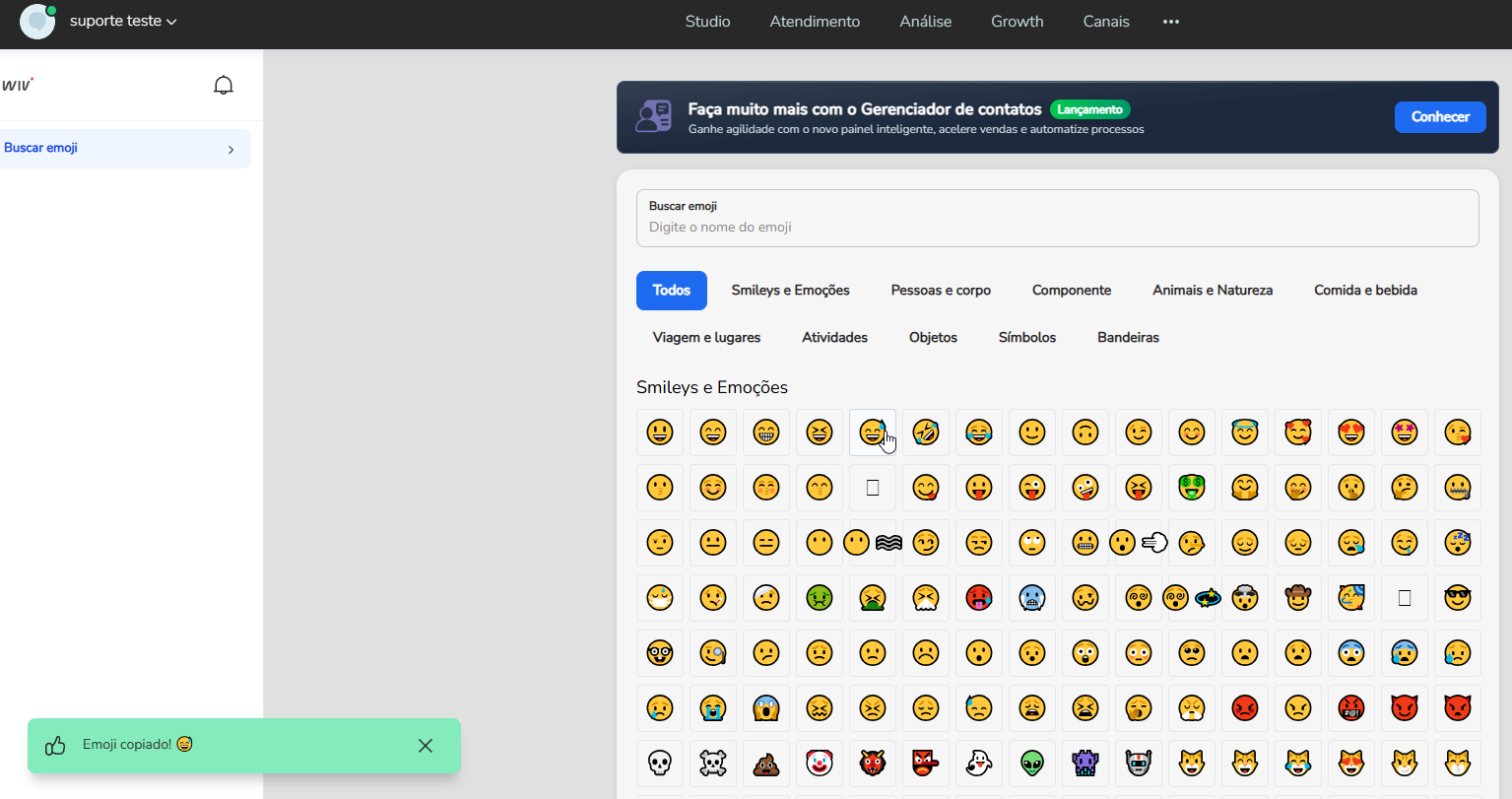Expand the Buscar emoji sidebar chevron
The image size is (1512, 799).
click(231, 150)
